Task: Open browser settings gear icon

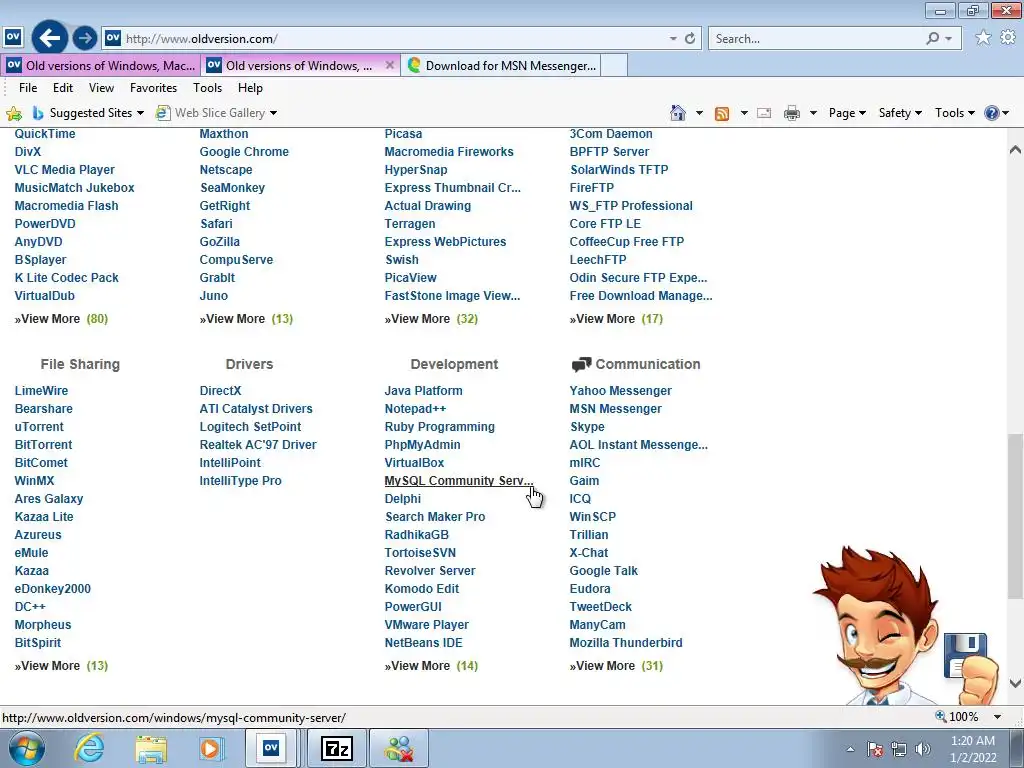Action: pos(1008,37)
